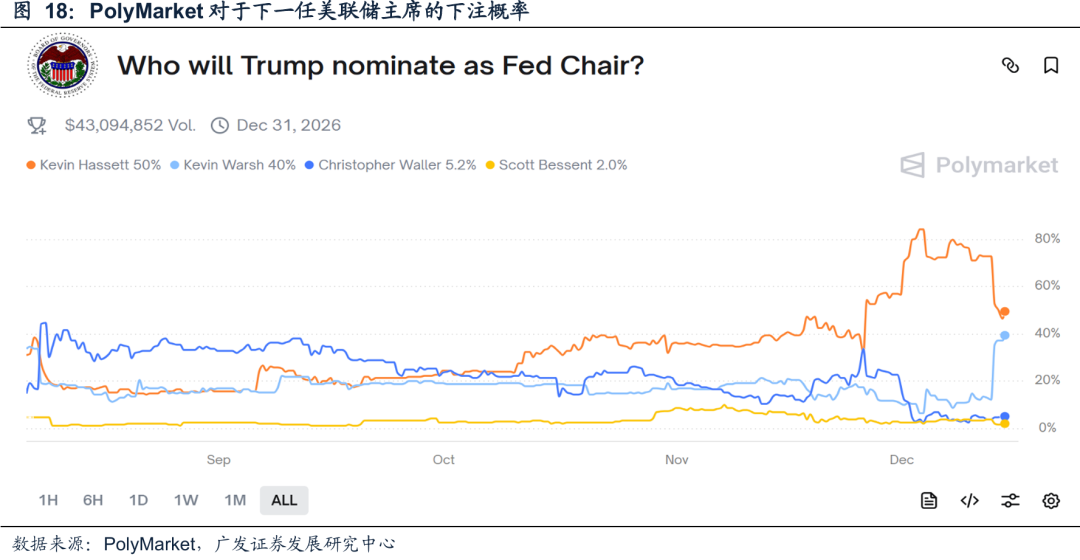Click Scott Bessent's yellow legend dot
This screenshot has width=1080, height=560.
[489, 165]
